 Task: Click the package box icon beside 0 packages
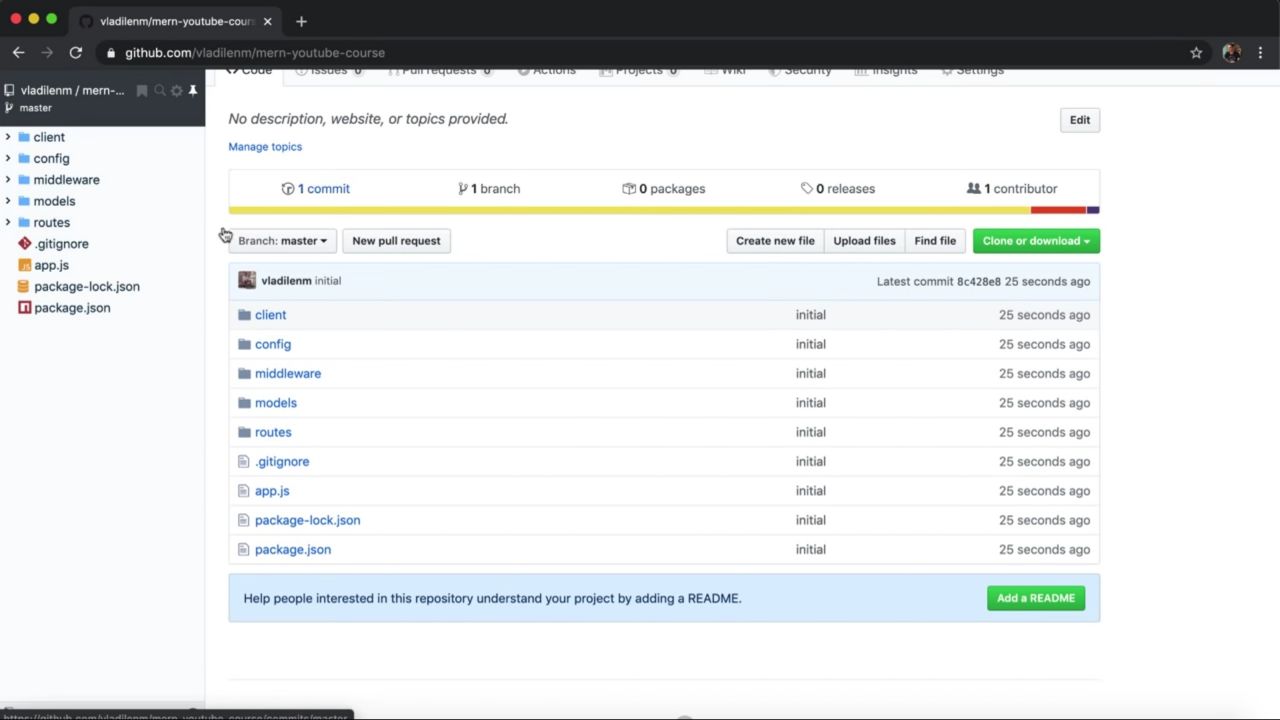click(x=629, y=188)
